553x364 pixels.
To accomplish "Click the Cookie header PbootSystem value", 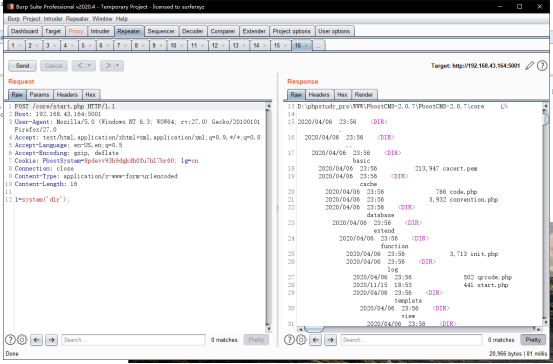I will 129,161.
